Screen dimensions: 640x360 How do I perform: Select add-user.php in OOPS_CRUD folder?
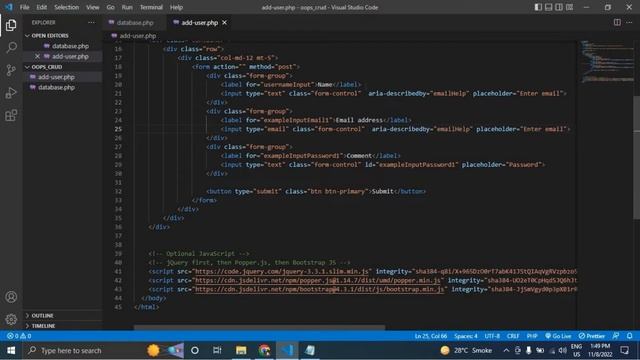click(56, 77)
